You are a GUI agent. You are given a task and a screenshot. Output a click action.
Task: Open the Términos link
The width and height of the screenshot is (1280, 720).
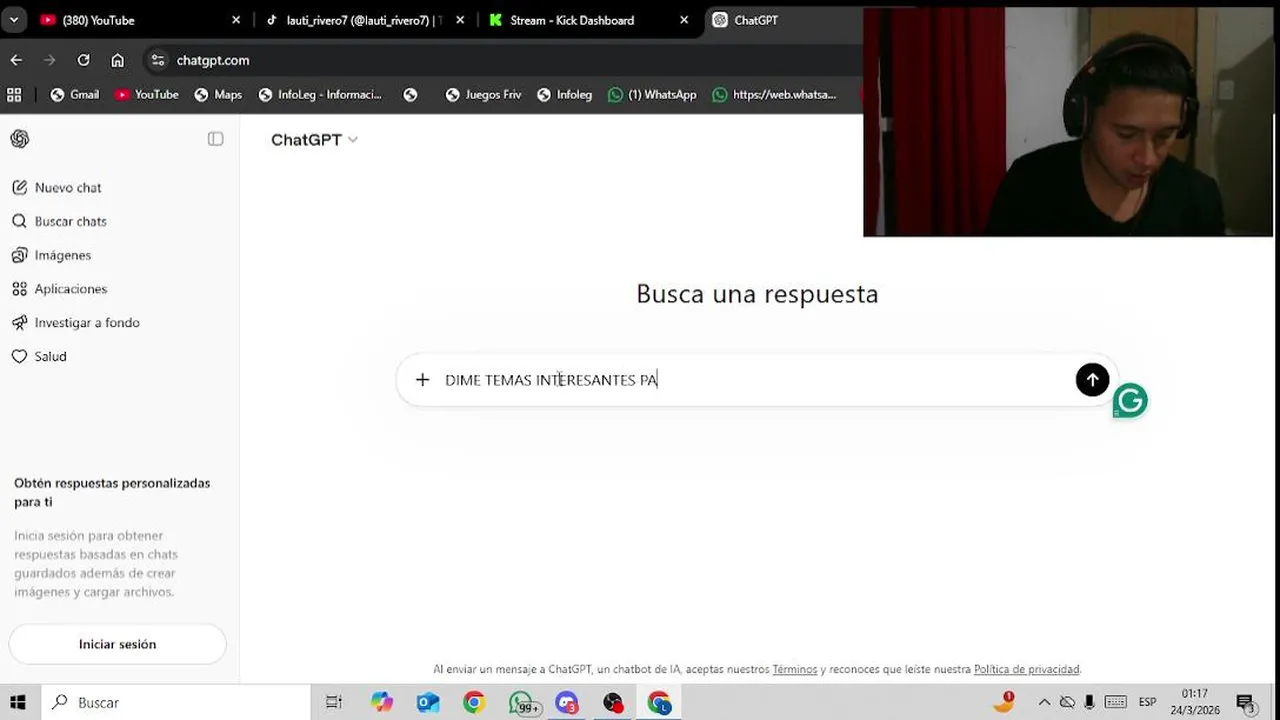point(795,669)
